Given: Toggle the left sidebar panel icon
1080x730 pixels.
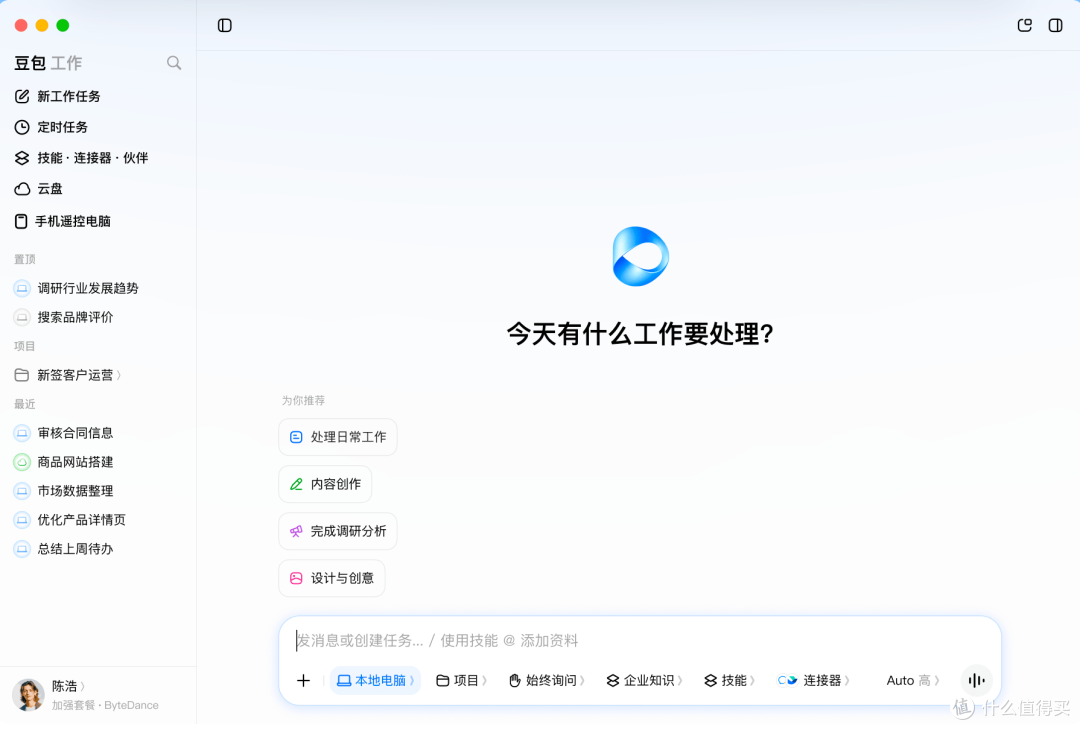Looking at the screenshot, I should tap(225, 25).
